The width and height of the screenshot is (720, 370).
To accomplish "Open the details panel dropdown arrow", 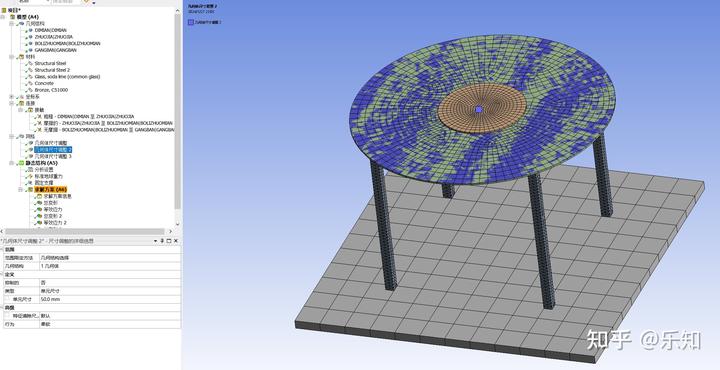I will 156,241.
